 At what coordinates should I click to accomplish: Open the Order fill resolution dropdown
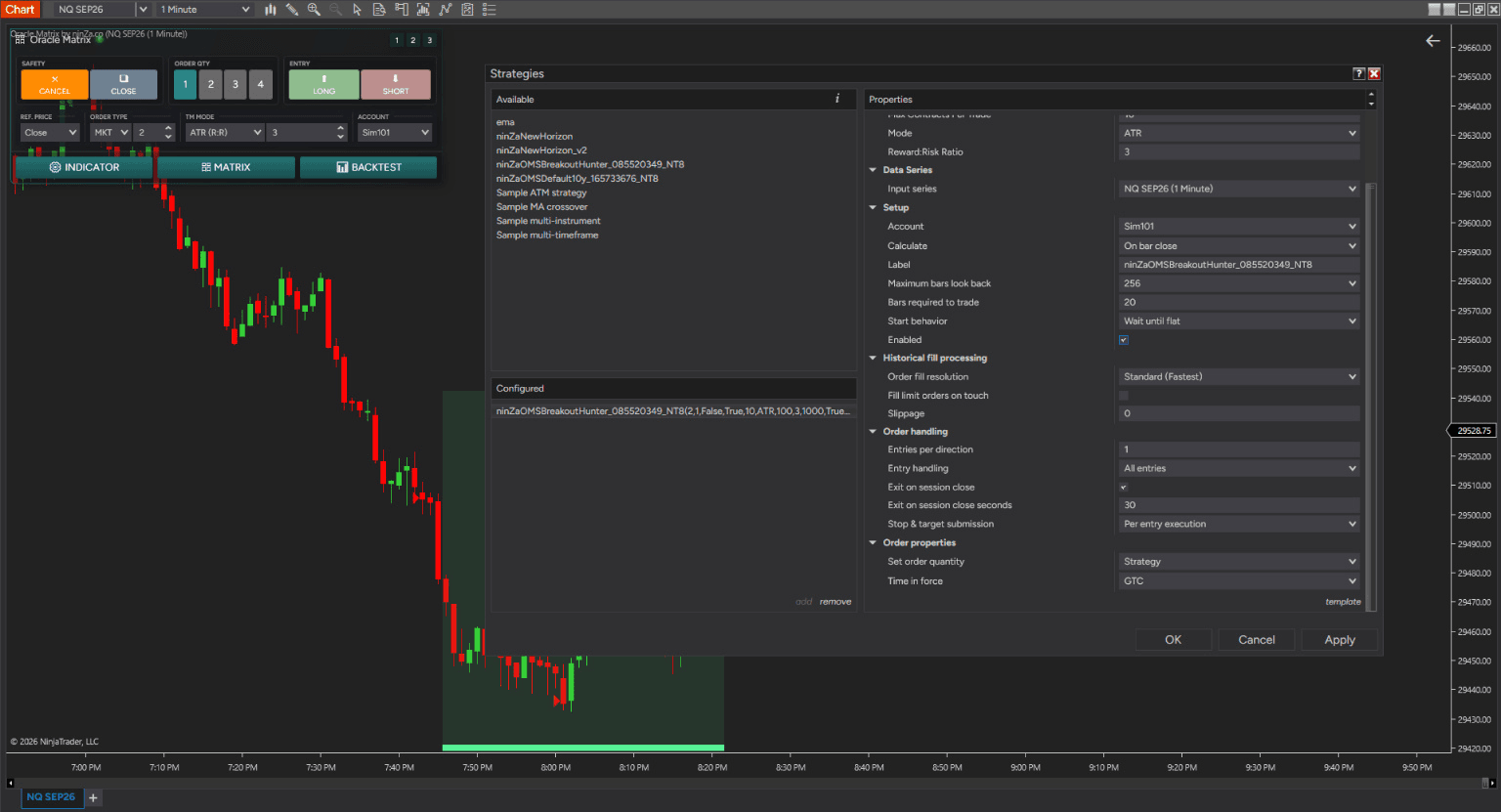pos(1239,376)
